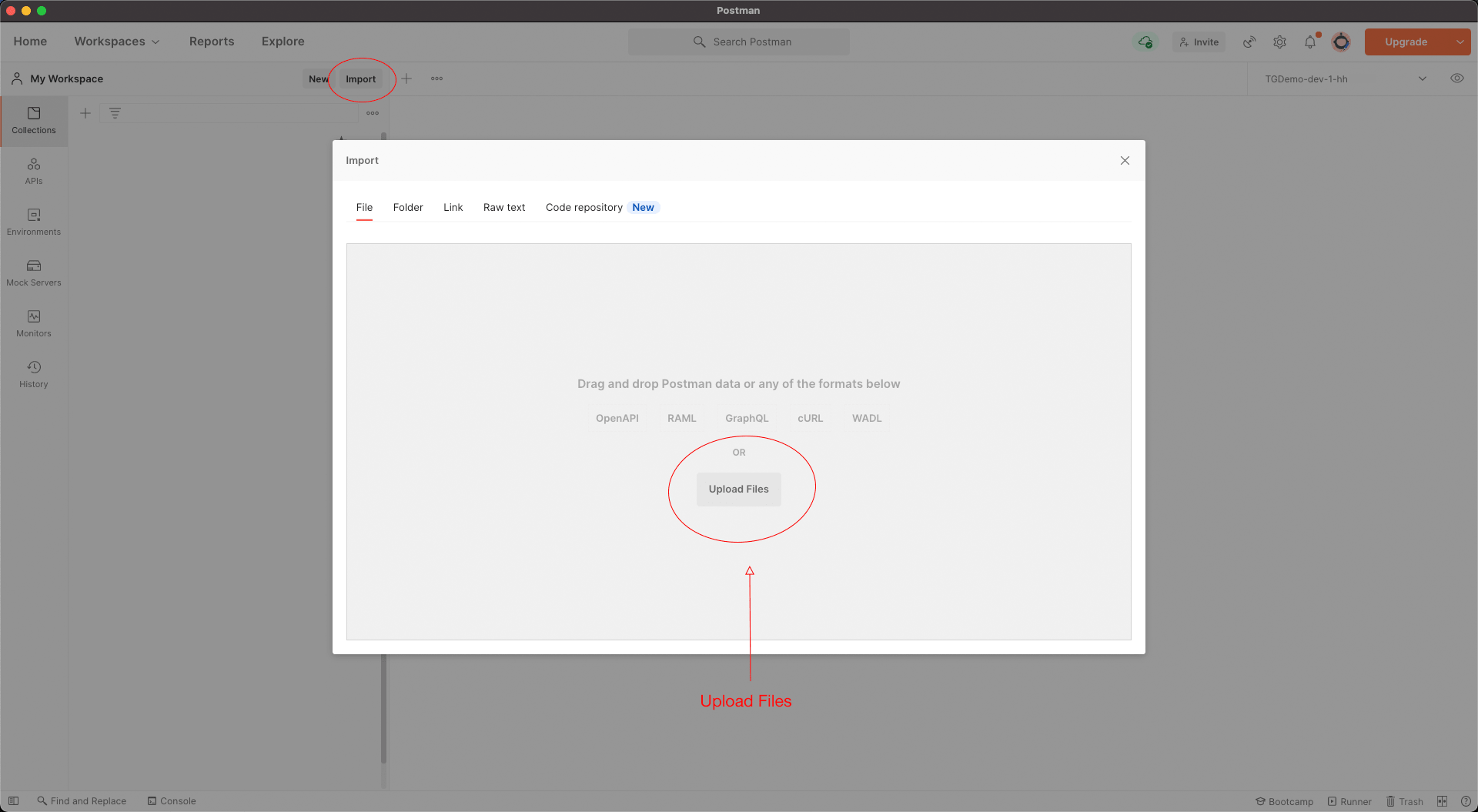The width and height of the screenshot is (1478, 812).
Task: Open the History sidebar panel
Action: click(34, 374)
